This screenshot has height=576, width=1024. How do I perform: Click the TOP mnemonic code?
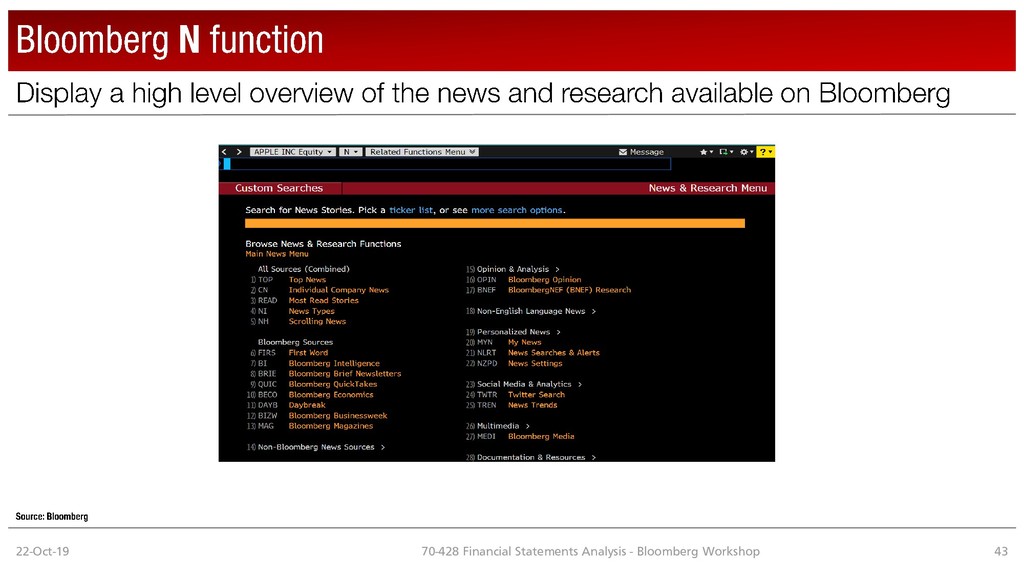click(265, 280)
